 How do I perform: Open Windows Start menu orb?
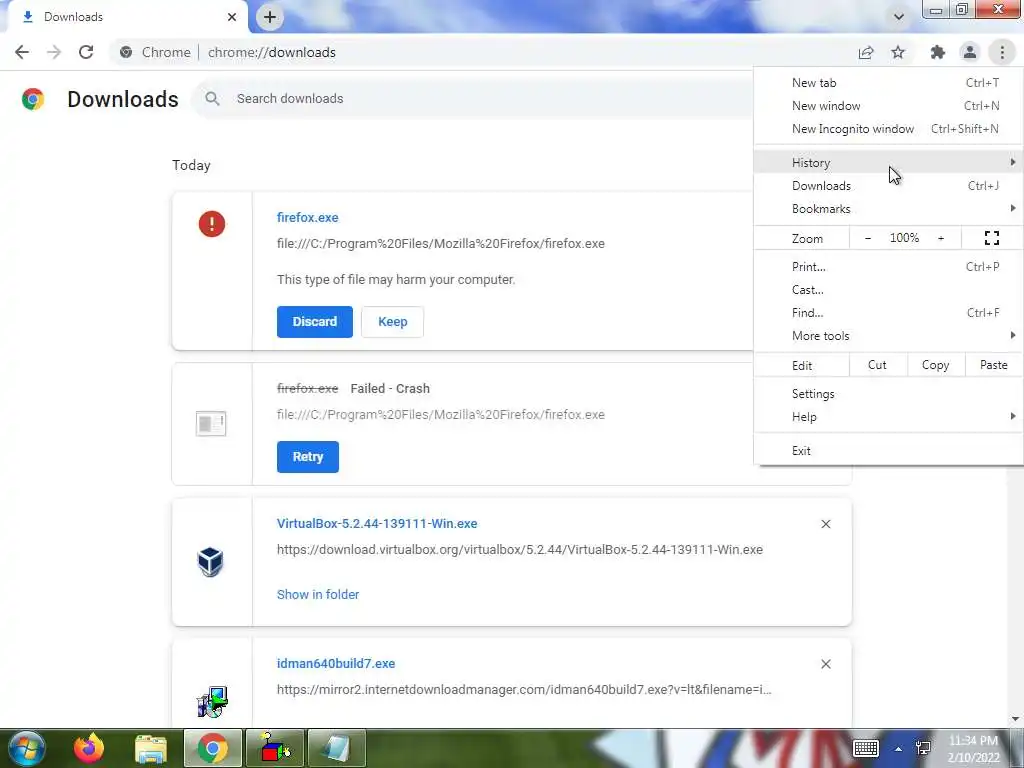pos(25,748)
